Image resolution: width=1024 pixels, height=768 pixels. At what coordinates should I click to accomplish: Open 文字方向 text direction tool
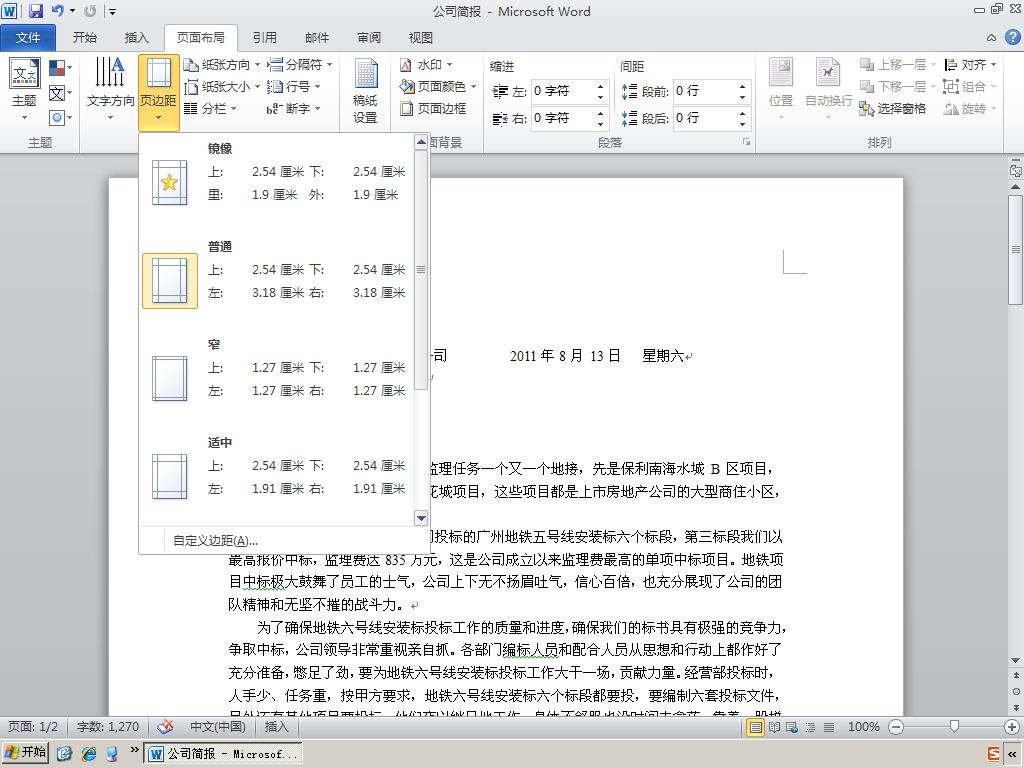click(110, 89)
